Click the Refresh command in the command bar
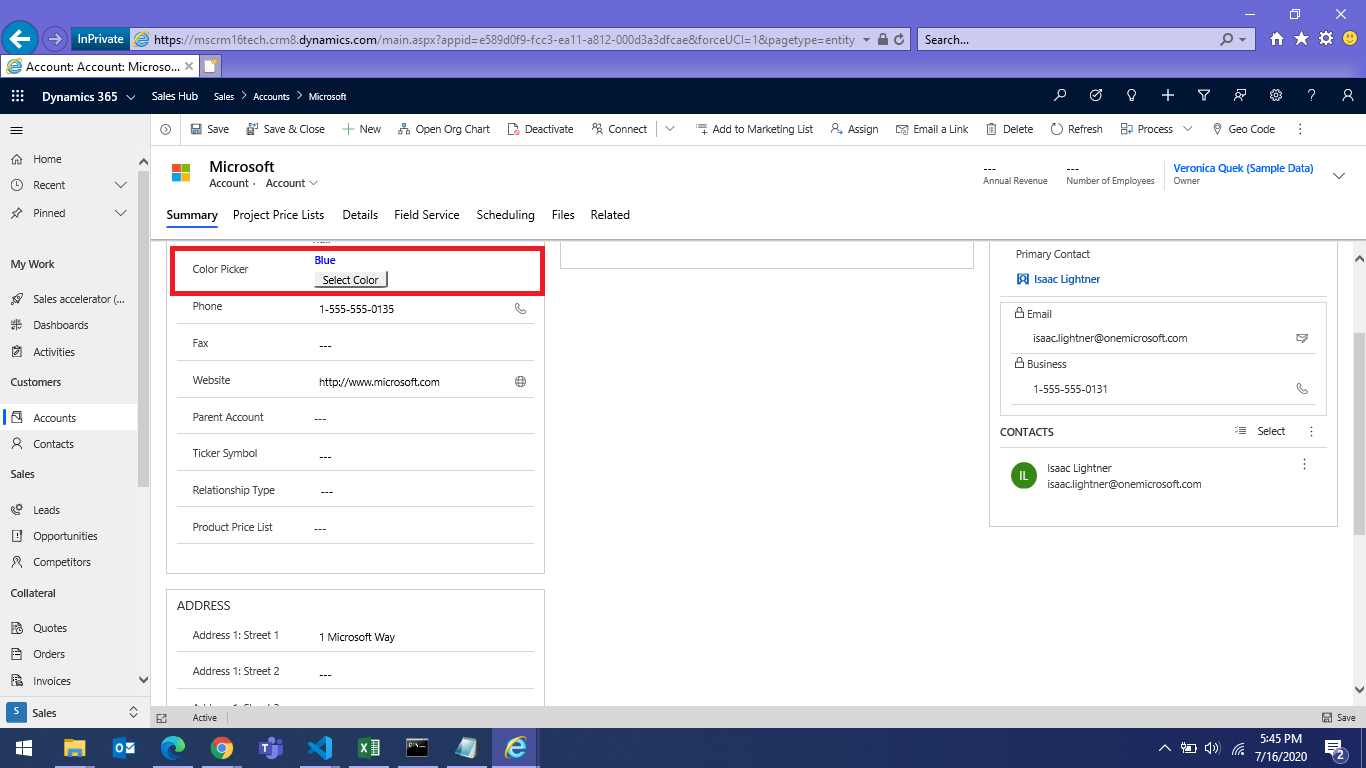1366x768 pixels. point(1076,128)
